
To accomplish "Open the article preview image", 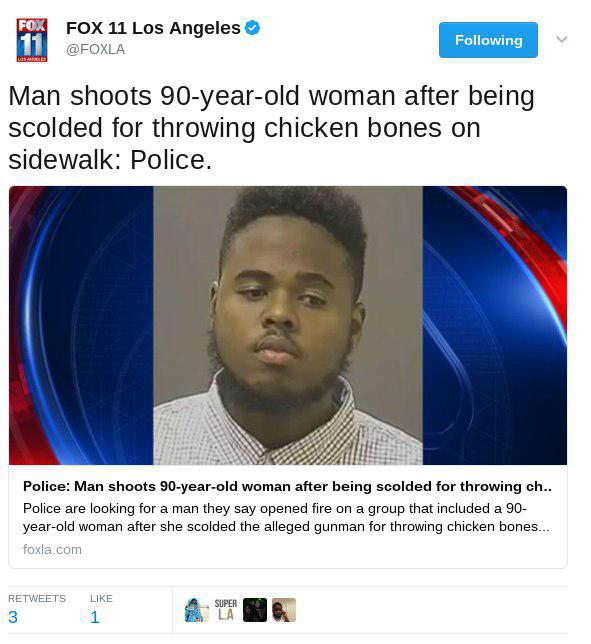I will point(288,325).
